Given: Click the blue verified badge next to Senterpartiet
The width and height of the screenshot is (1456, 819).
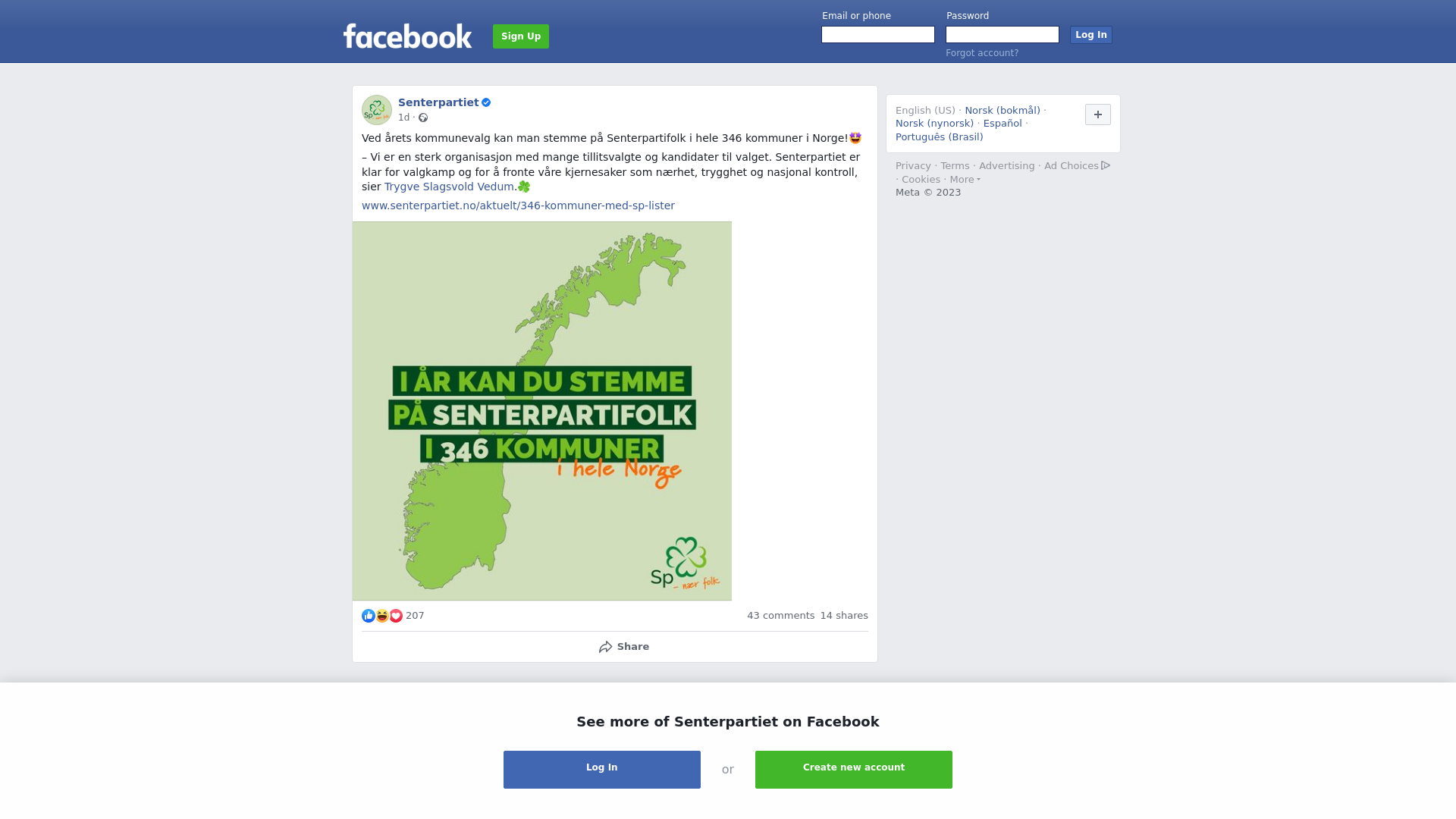Looking at the screenshot, I should click(x=486, y=102).
